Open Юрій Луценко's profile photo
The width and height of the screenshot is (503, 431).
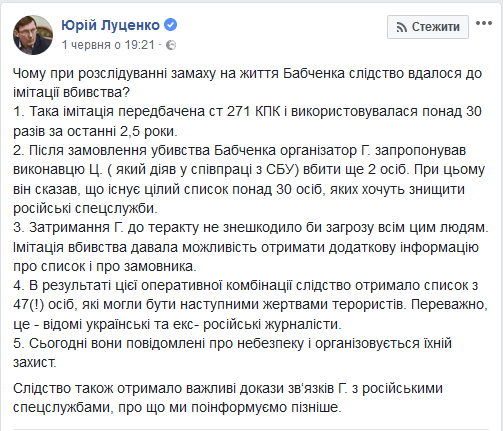click(33, 35)
